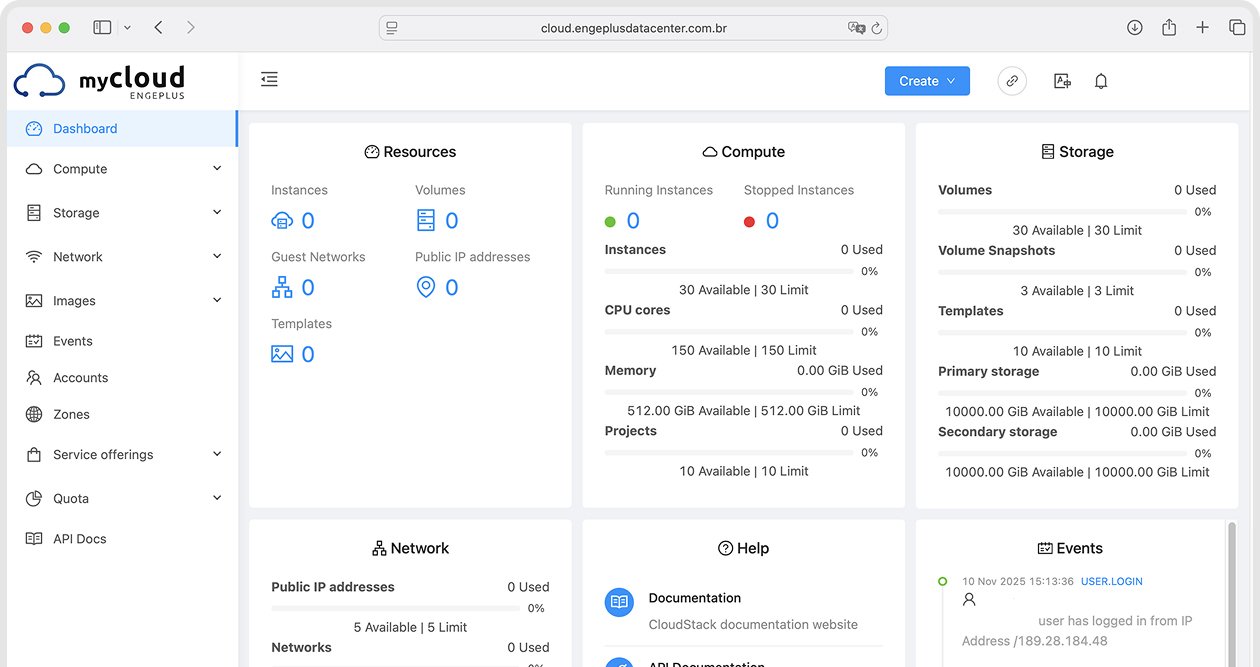
Task: Open Compute card title link
Action: pyautogui.click(x=743, y=152)
